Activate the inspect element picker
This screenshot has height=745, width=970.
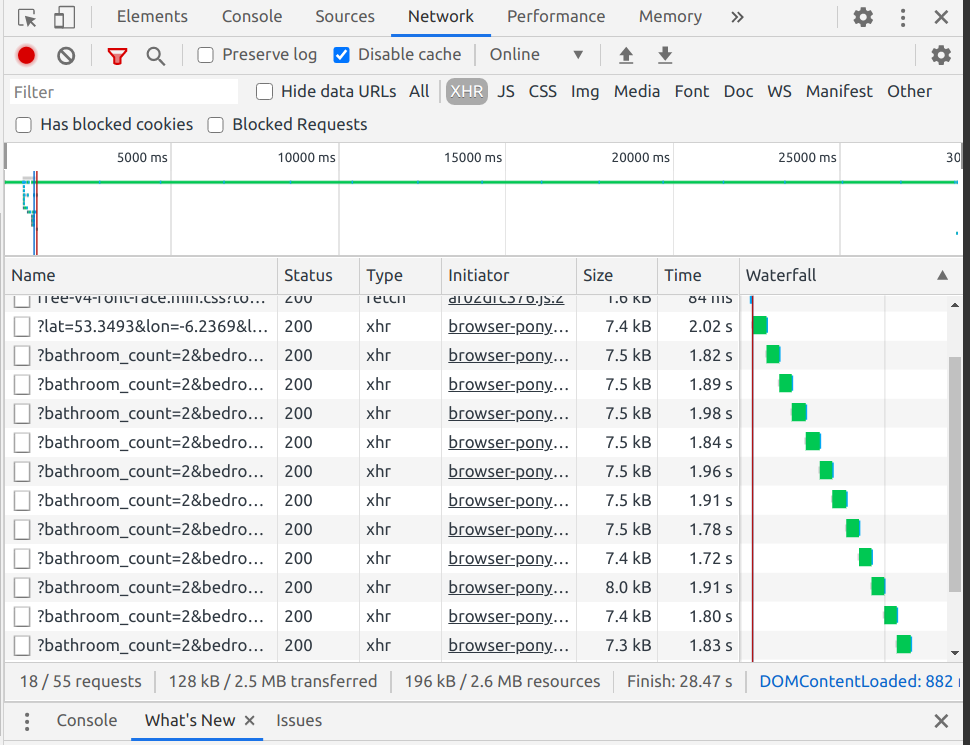click(x=27, y=17)
